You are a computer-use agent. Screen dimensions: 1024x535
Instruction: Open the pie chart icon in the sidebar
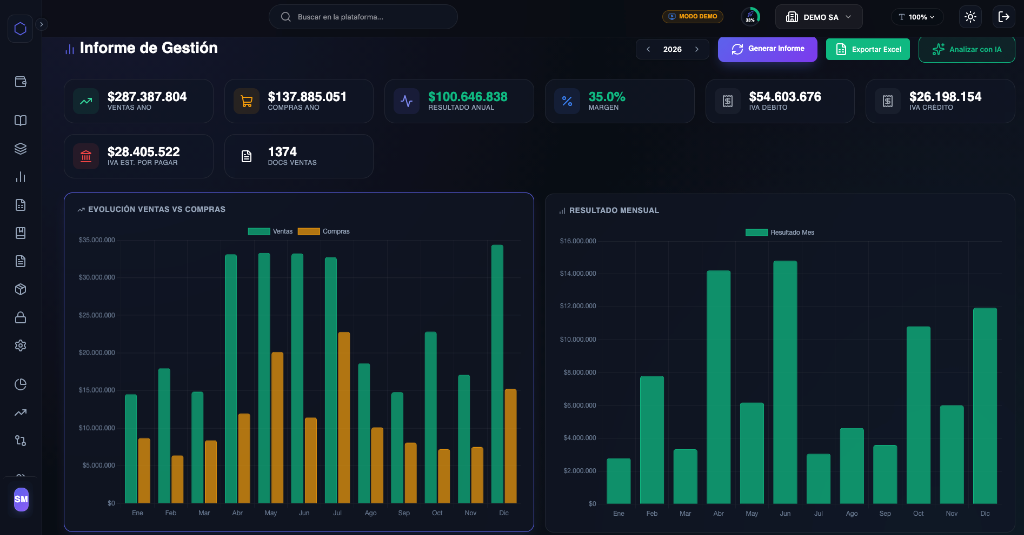pos(20,384)
